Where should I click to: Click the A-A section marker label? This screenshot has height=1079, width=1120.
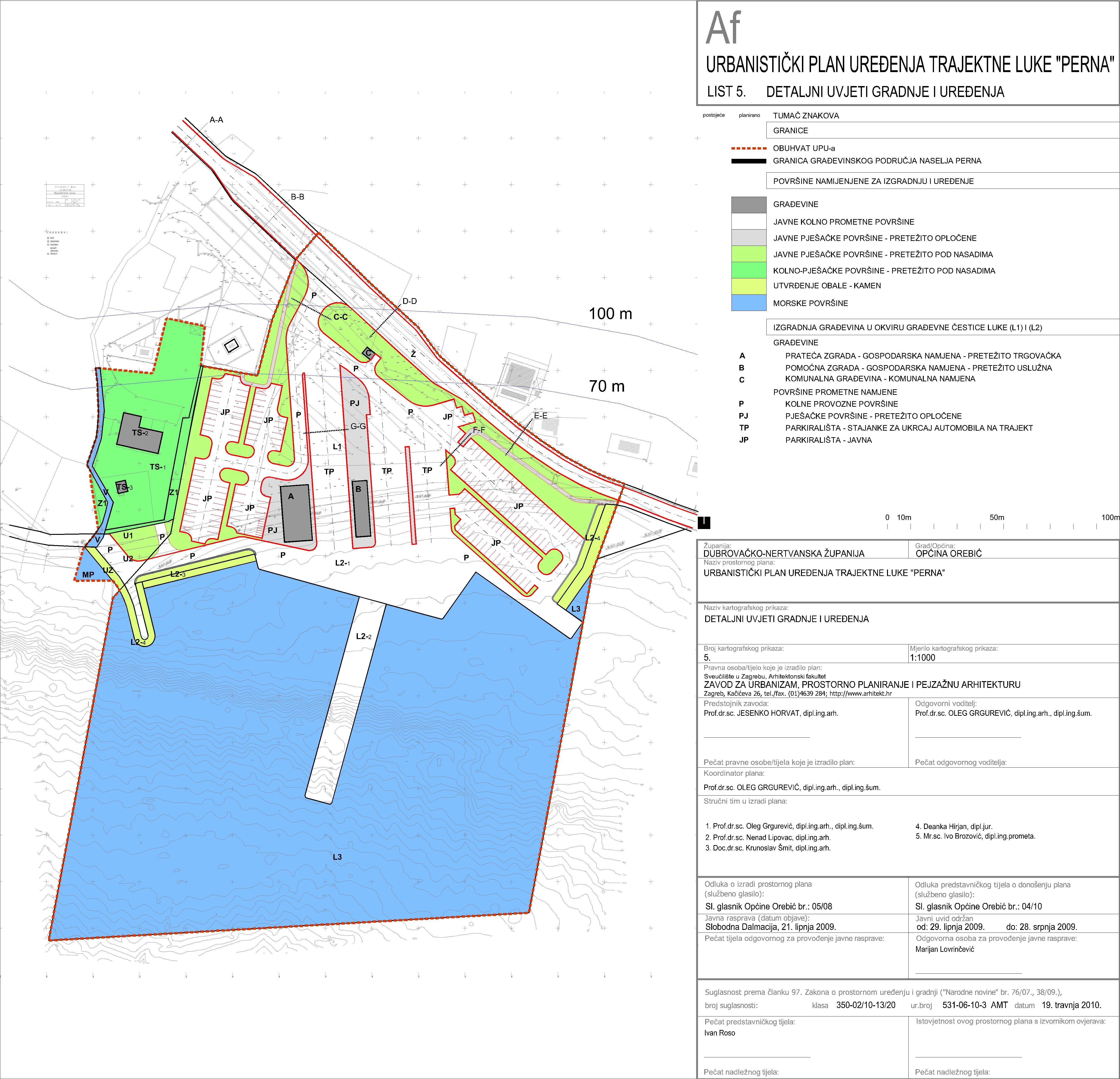(216, 120)
